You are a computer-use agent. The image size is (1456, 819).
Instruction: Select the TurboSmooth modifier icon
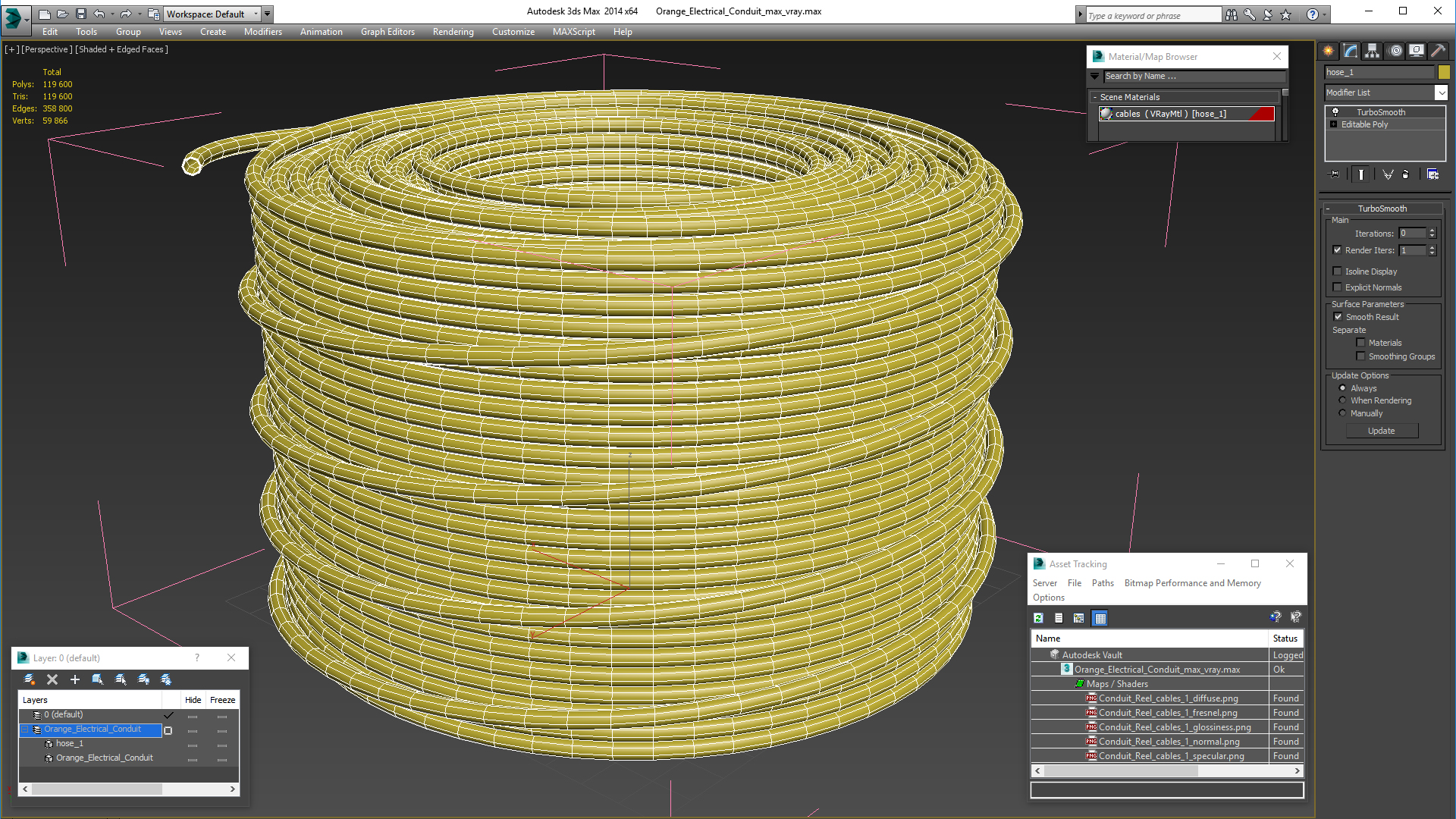point(1335,112)
